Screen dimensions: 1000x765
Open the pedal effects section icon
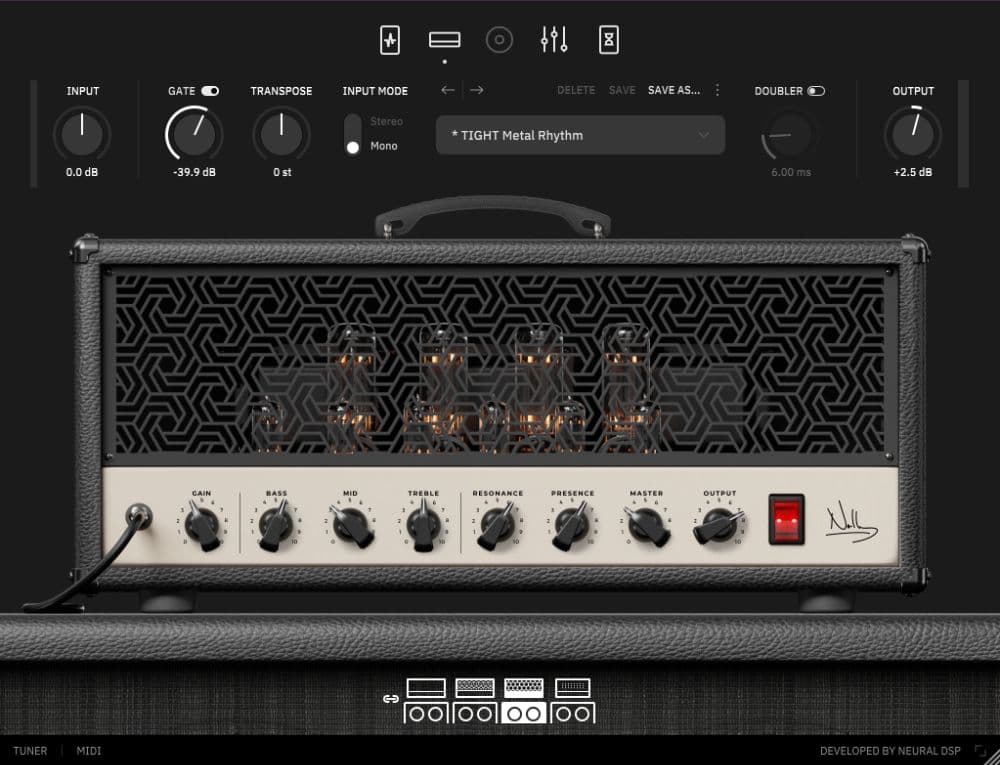tap(390, 40)
